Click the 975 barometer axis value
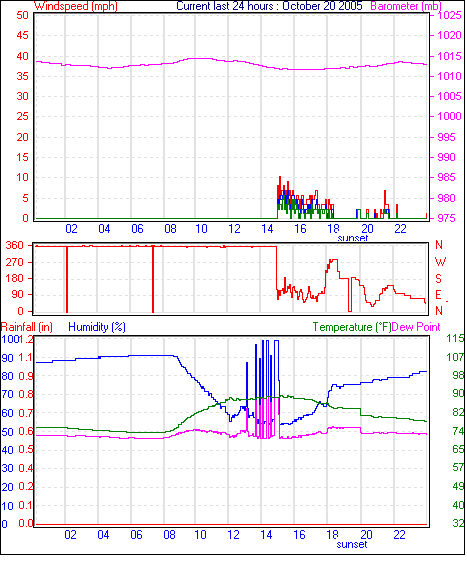 point(447,218)
